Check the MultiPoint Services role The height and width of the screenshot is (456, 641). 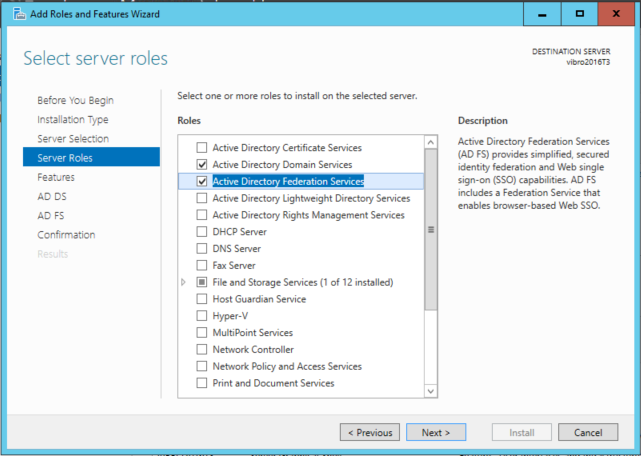(x=202, y=332)
